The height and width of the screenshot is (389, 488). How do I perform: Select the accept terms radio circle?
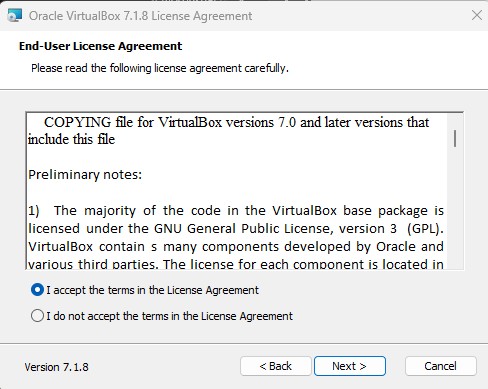[x=37, y=290]
